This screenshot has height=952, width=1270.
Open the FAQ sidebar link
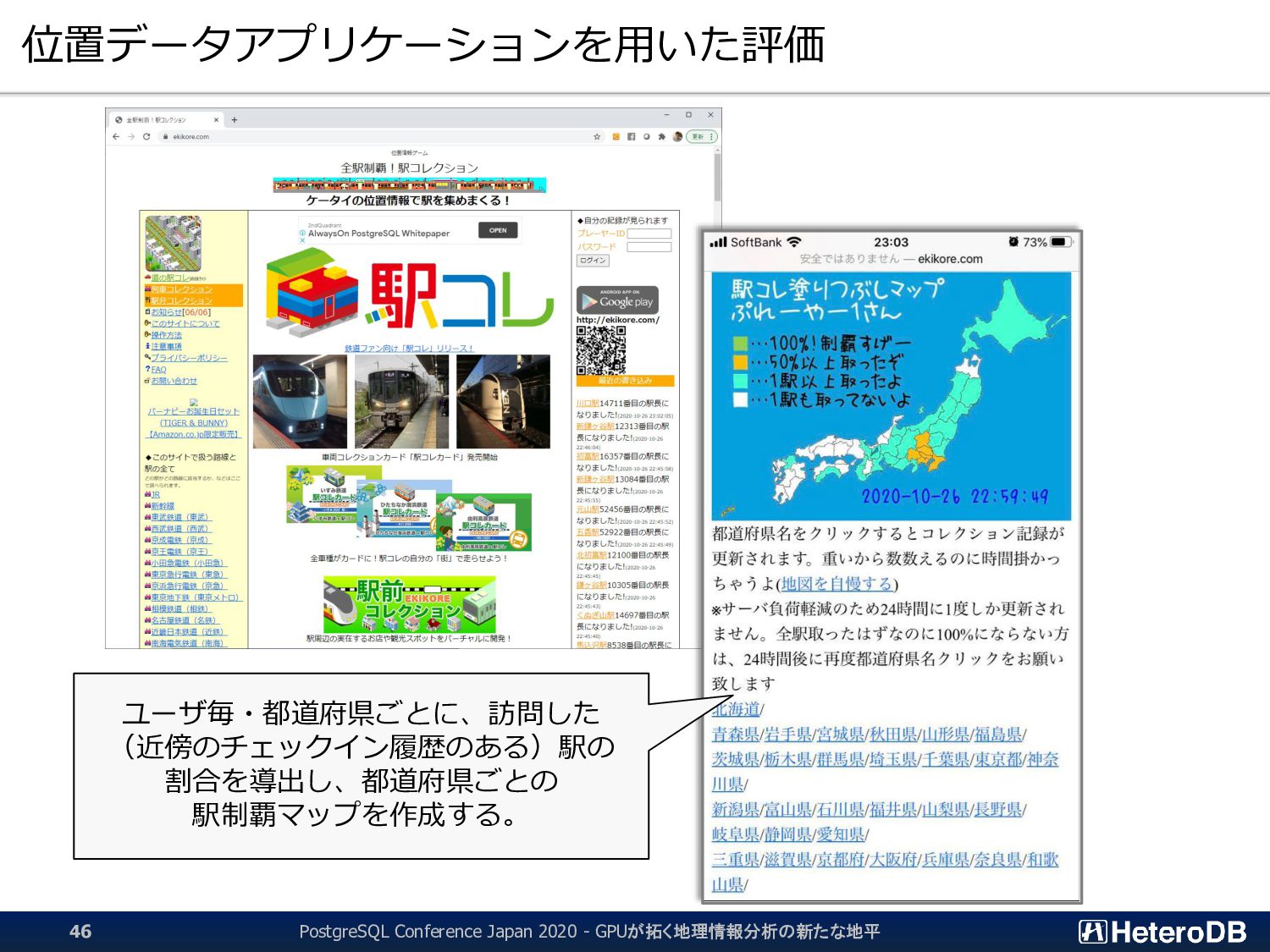[x=158, y=370]
